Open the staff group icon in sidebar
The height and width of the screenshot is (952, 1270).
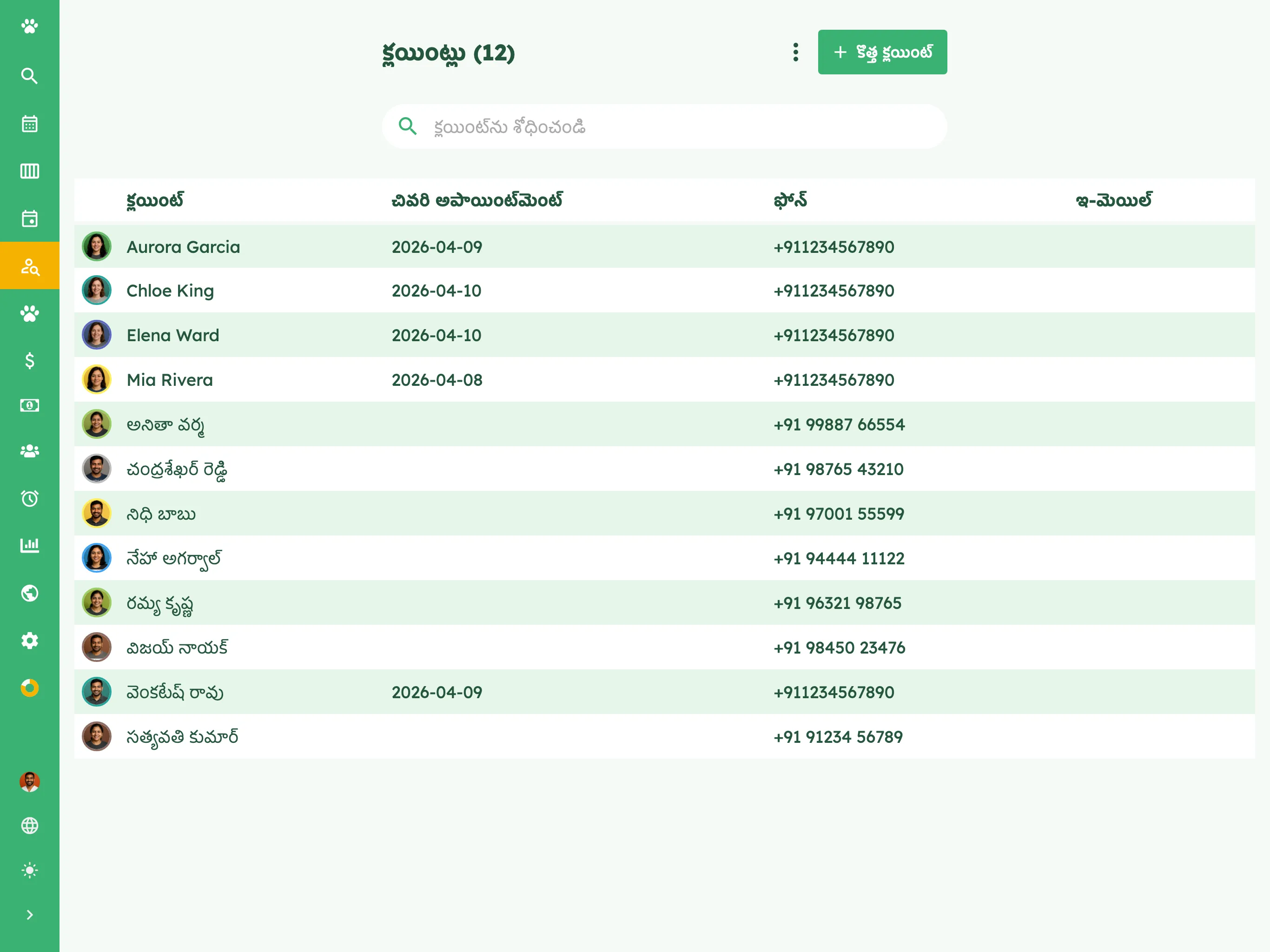pyautogui.click(x=29, y=451)
